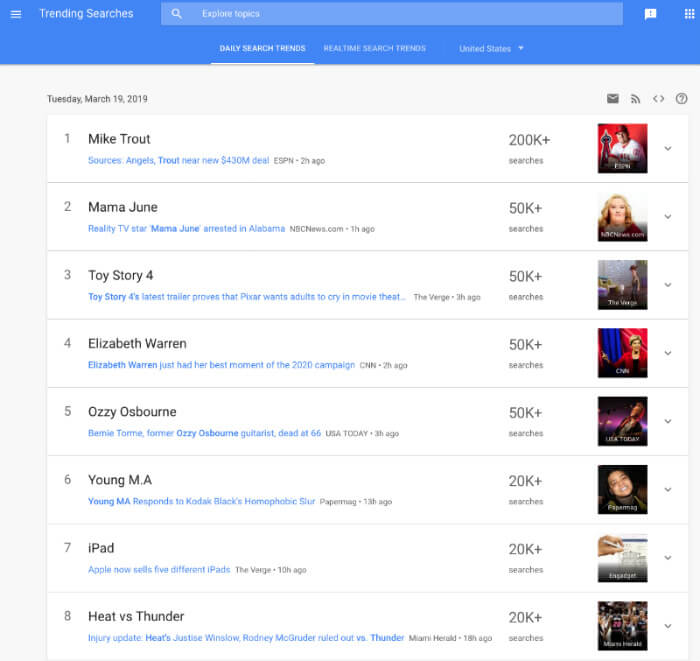700x661 pixels.
Task: Open the Angels Trout $430M deal article
Action: (x=179, y=161)
